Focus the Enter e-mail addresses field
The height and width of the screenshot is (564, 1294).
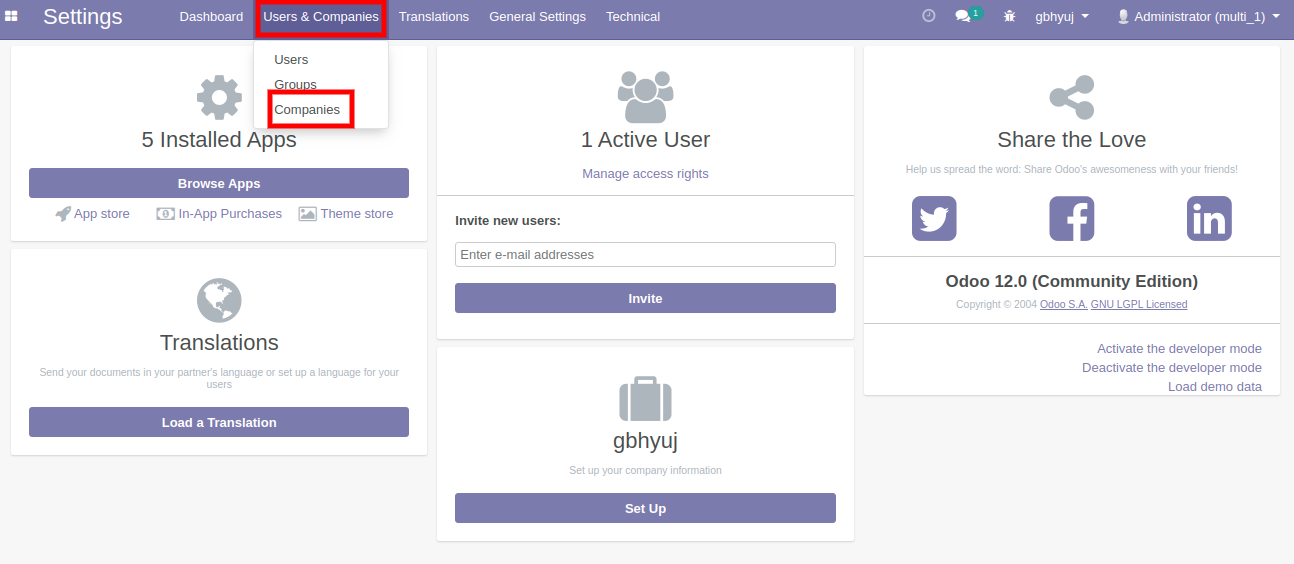(645, 255)
